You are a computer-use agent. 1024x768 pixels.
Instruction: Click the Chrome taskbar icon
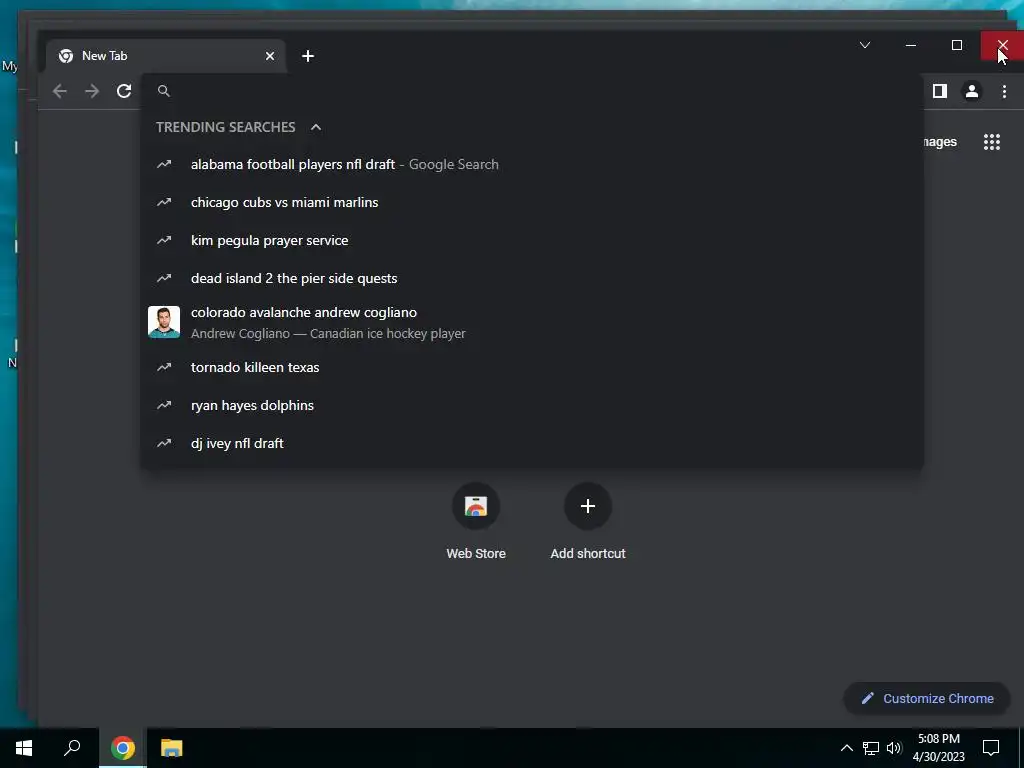[x=123, y=748]
